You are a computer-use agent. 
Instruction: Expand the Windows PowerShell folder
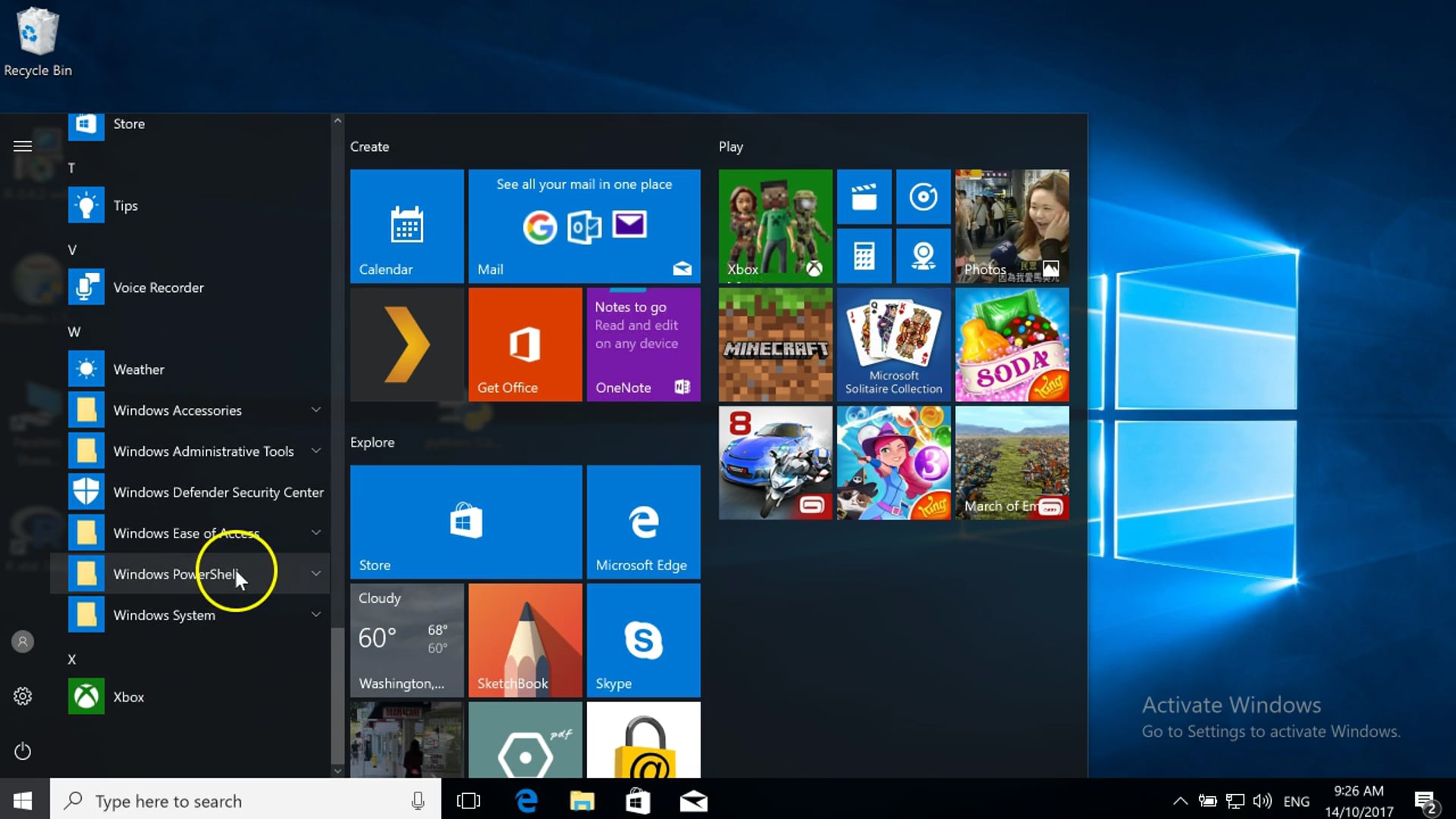click(174, 574)
